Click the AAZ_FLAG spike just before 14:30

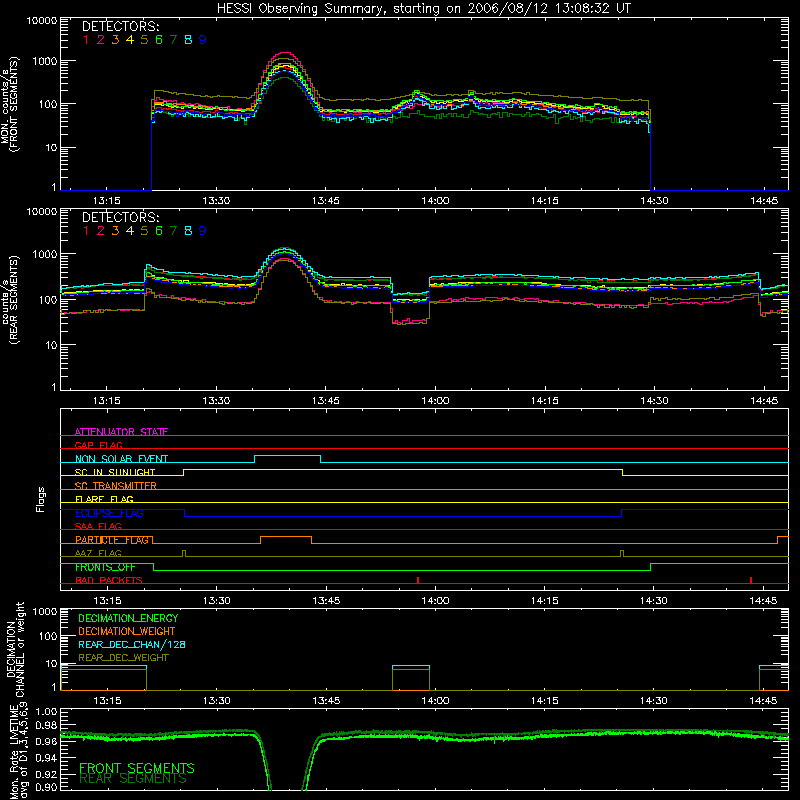(622, 553)
